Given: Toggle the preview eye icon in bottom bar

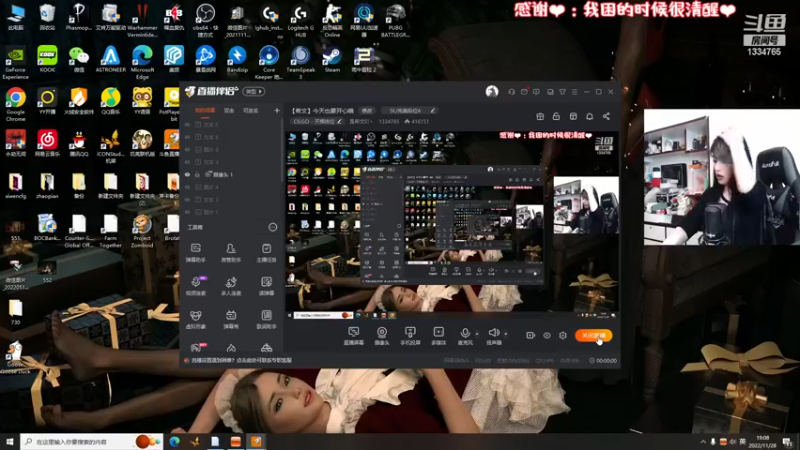Looking at the screenshot, I should [546, 335].
